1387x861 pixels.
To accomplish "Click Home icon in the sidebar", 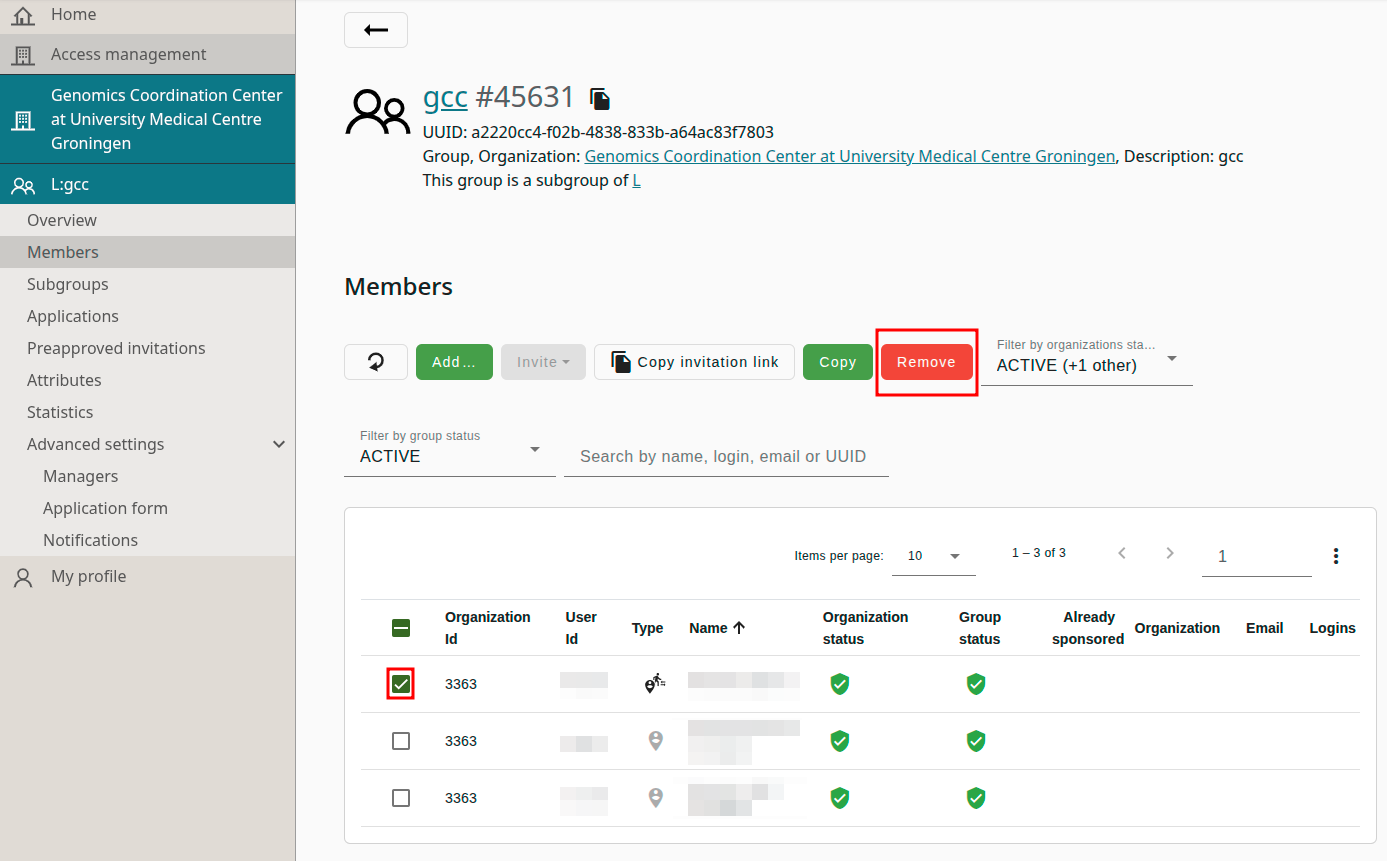I will pos(22,15).
